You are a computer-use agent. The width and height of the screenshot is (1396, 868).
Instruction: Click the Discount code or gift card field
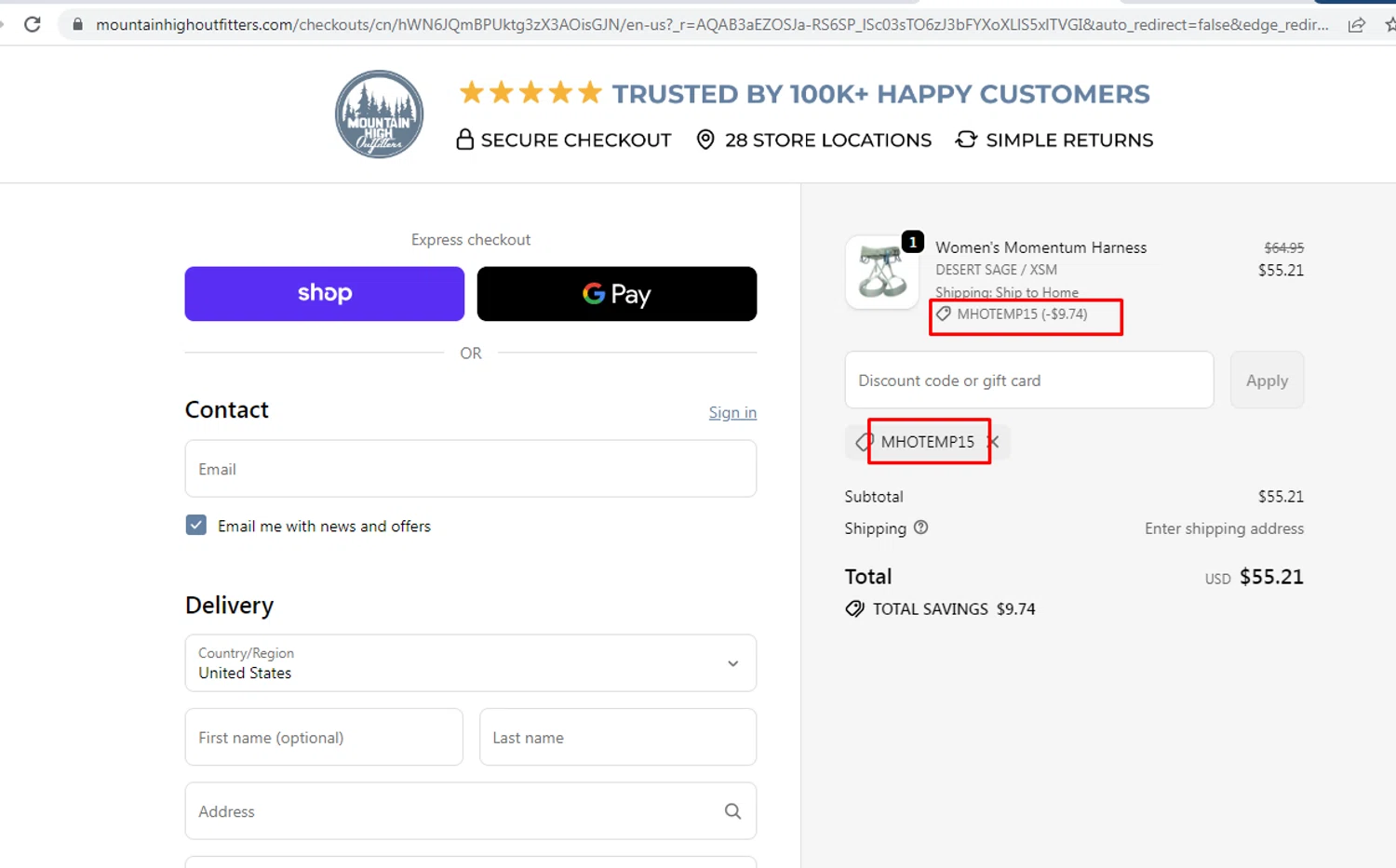pyautogui.click(x=1028, y=381)
